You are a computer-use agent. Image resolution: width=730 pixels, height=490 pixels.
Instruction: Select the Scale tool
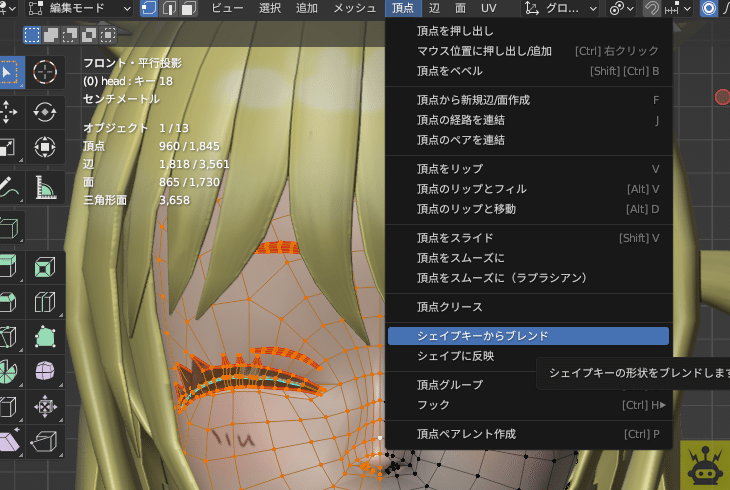pyautogui.click(x=8, y=147)
